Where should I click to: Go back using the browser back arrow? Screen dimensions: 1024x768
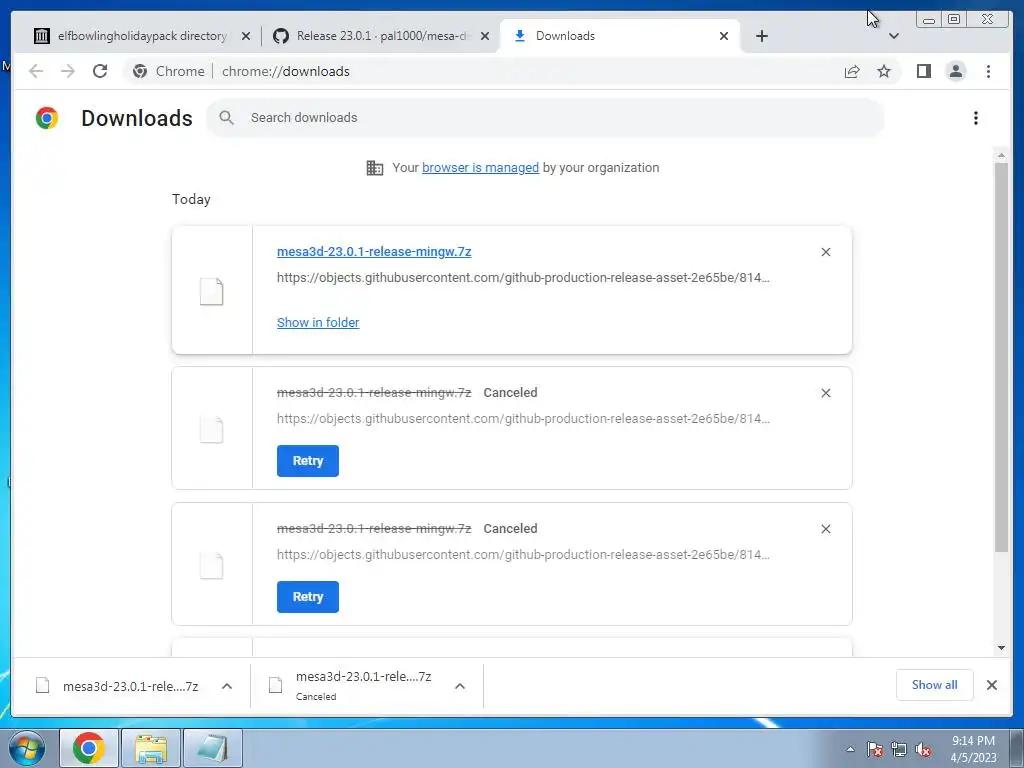pyautogui.click(x=36, y=71)
